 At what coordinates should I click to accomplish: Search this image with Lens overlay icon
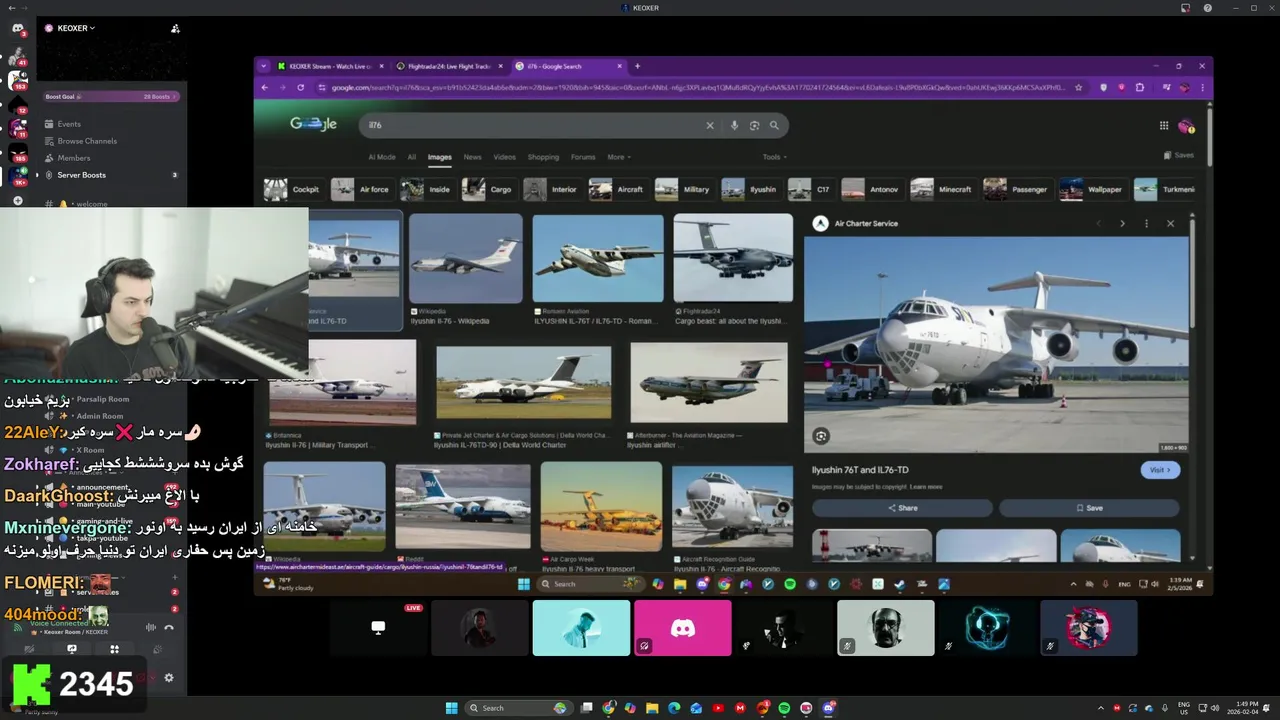pyautogui.click(x=821, y=436)
